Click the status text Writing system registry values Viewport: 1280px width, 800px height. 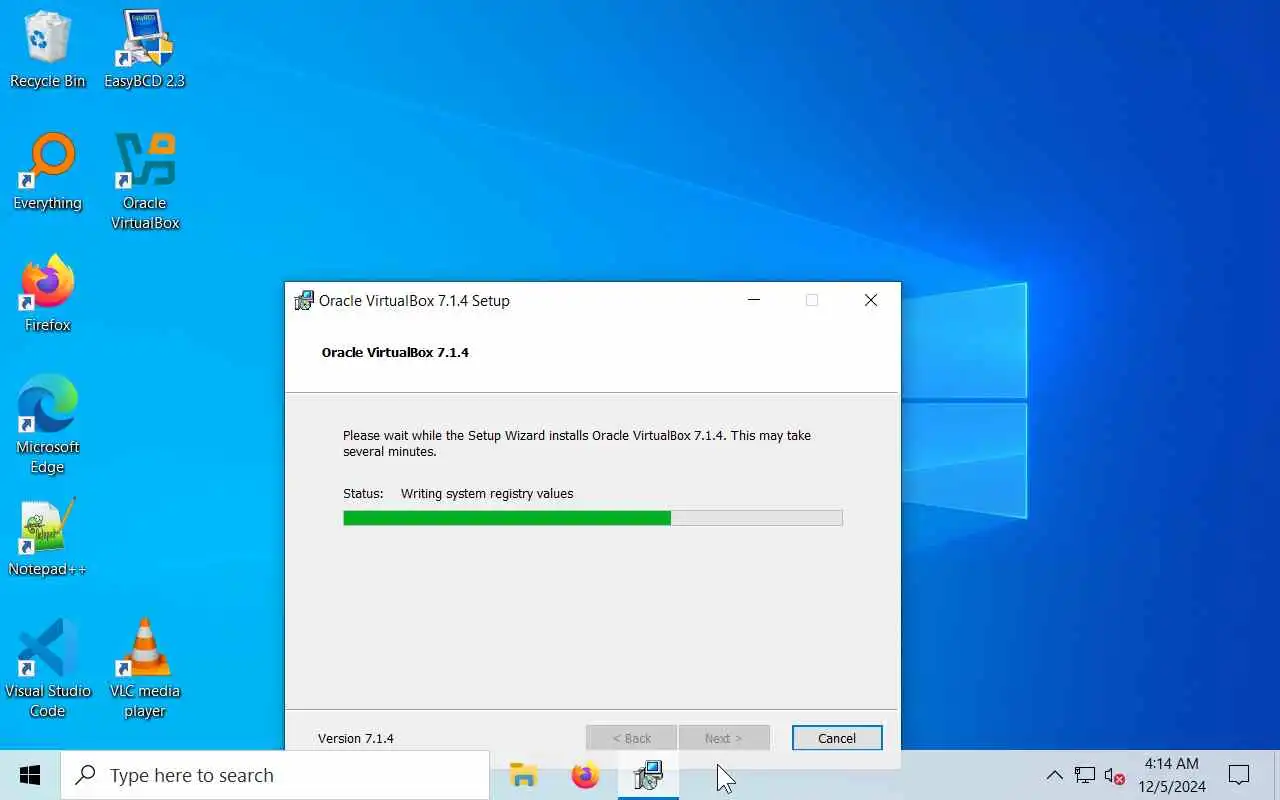(487, 493)
